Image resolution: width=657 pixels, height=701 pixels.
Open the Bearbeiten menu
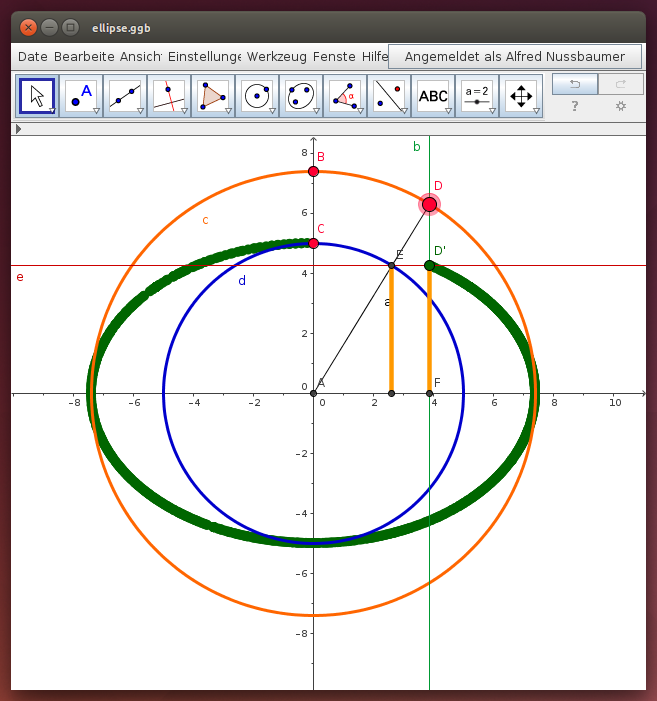click(x=84, y=57)
